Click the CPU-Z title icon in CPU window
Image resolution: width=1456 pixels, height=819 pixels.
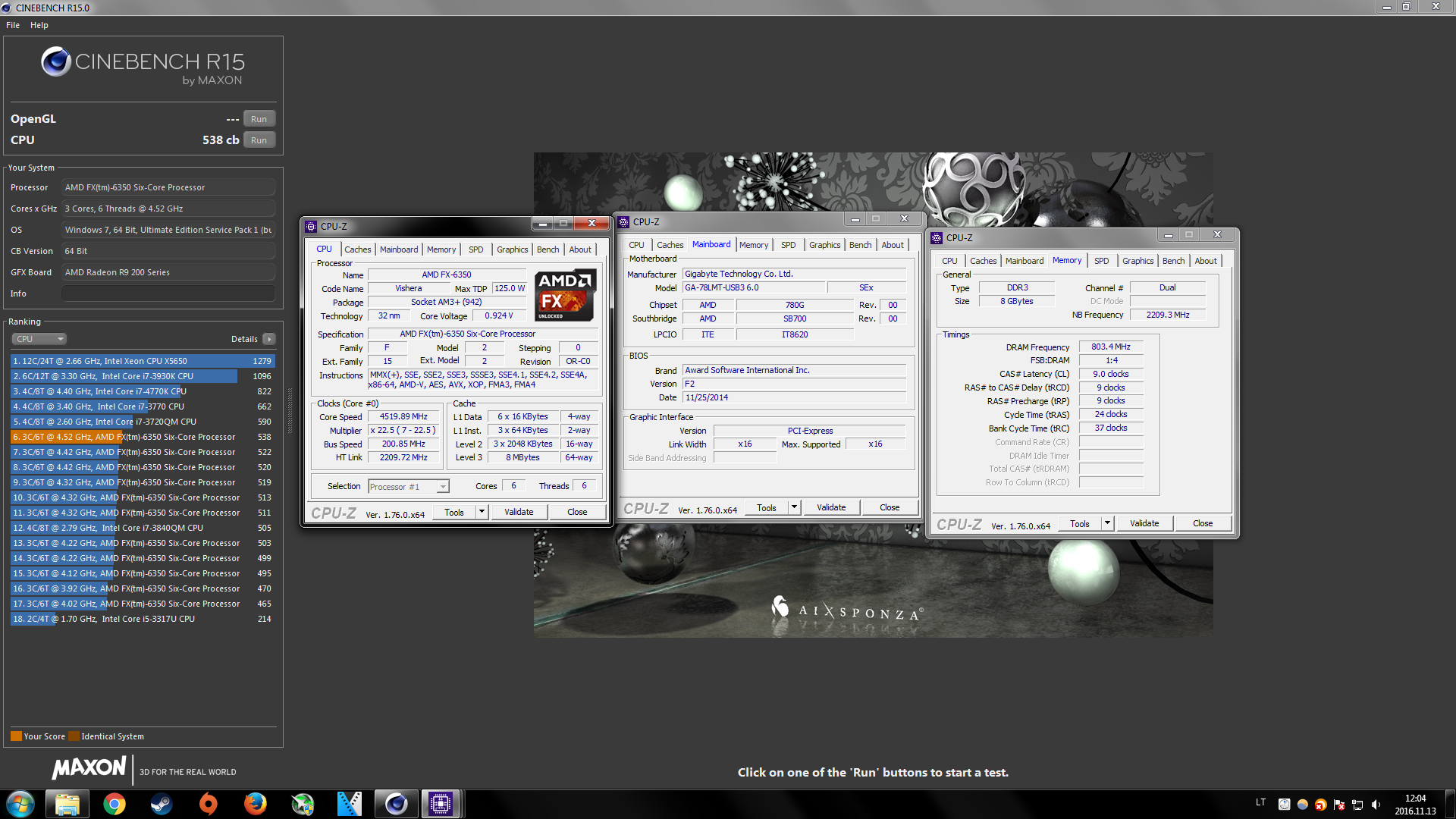tap(311, 227)
